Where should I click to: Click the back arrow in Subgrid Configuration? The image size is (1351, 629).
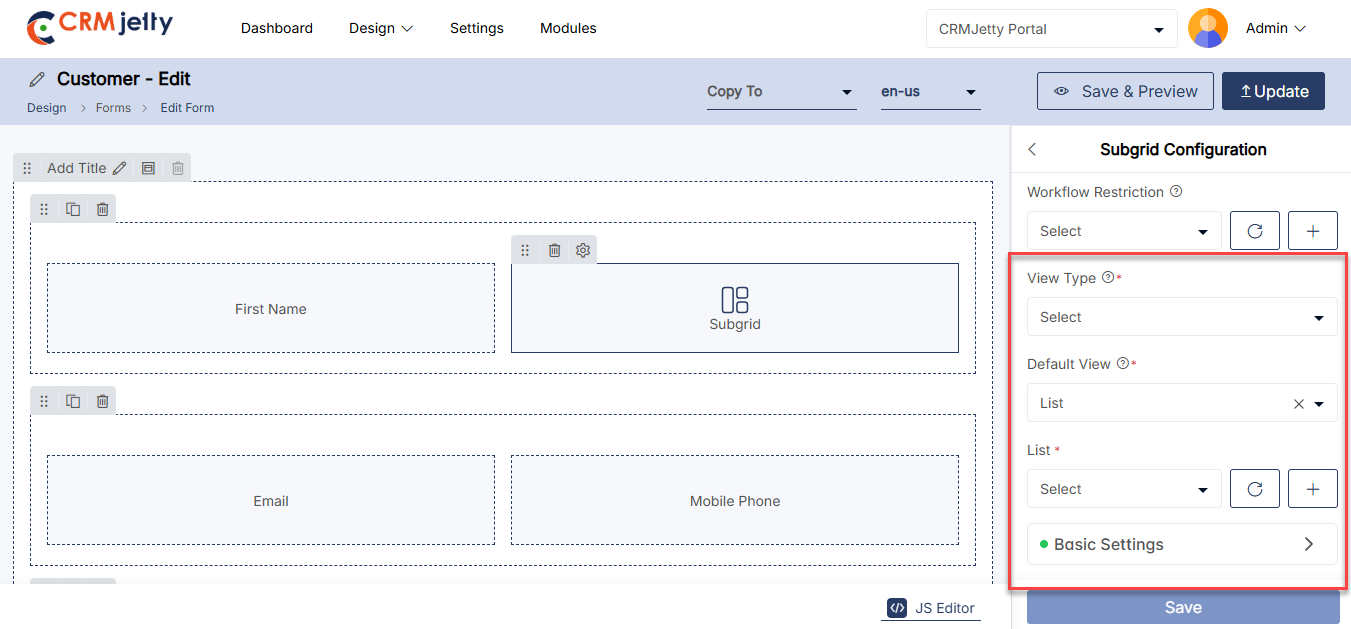coord(1033,149)
